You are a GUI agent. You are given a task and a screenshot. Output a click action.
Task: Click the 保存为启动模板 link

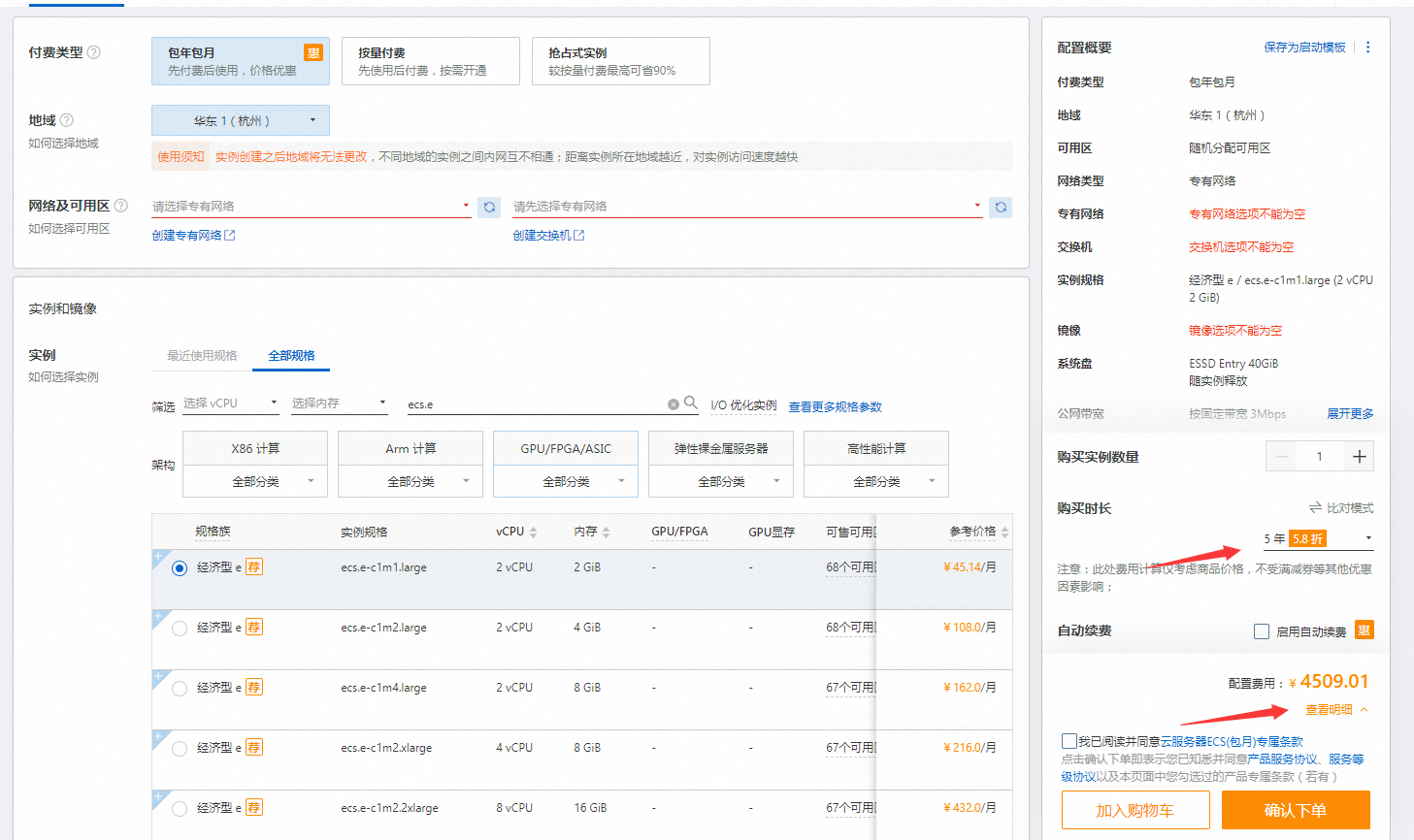point(1304,48)
